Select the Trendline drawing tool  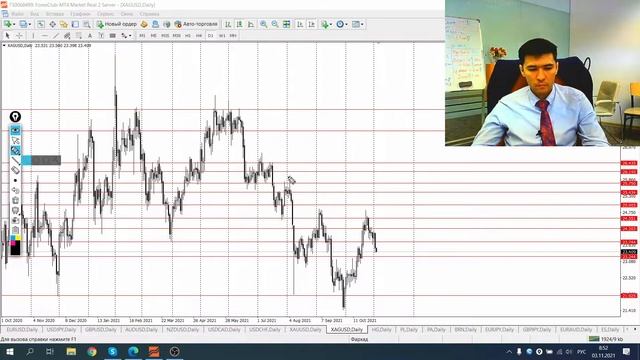[56, 36]
